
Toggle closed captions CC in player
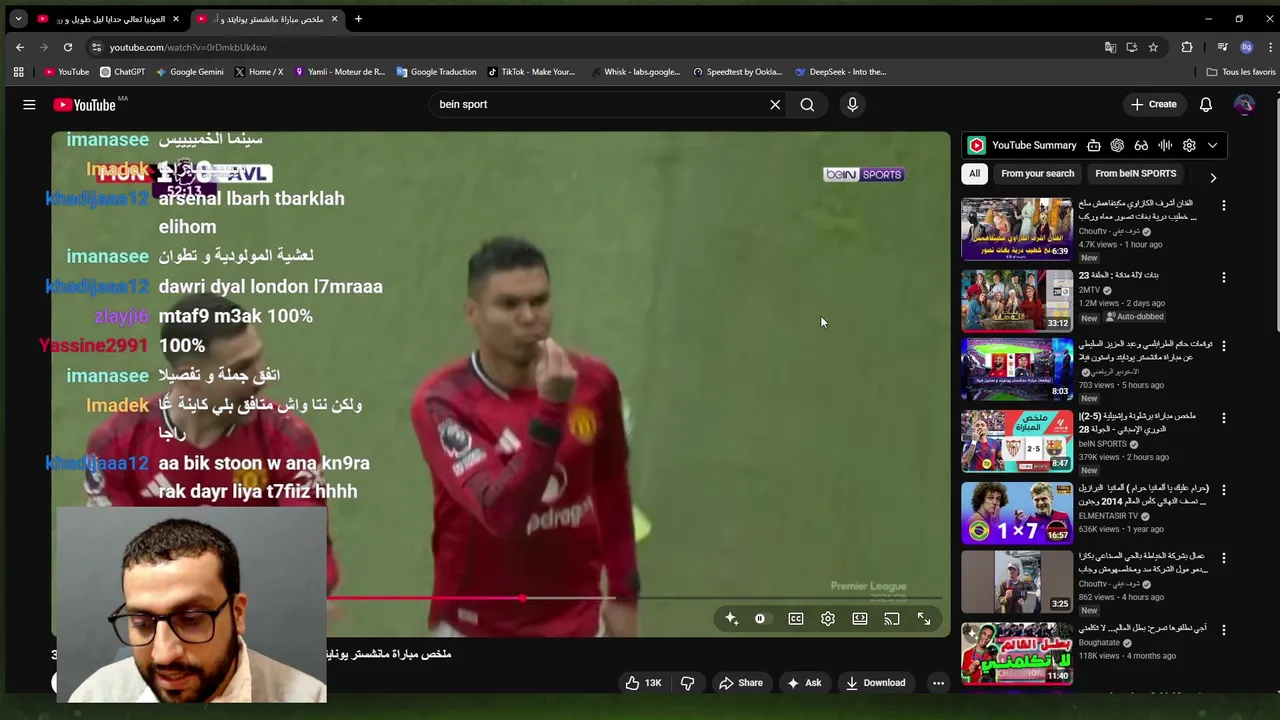coord(796,619)
